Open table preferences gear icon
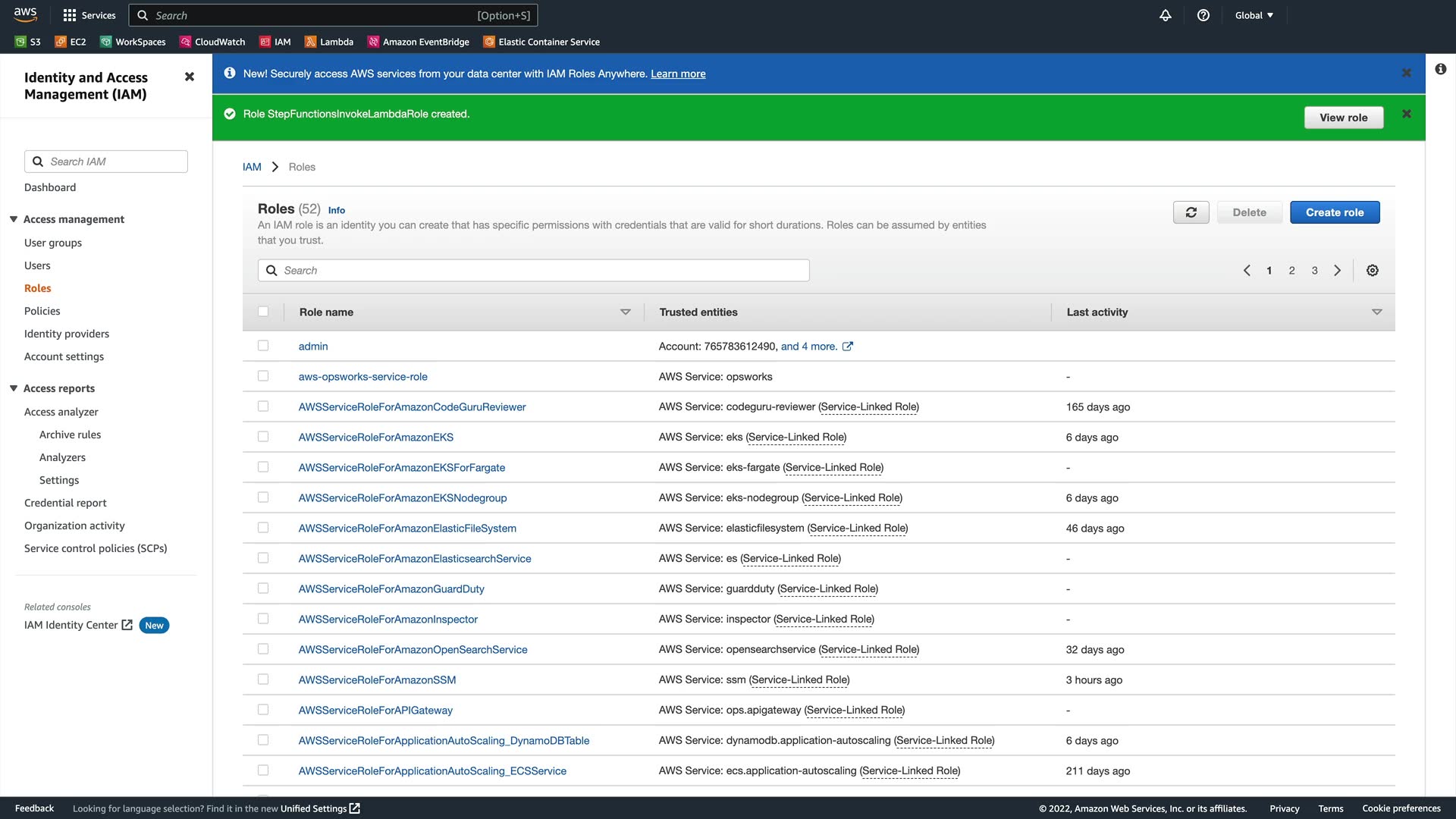Viewport: 1456px width, 819px height. [1373, 271]
